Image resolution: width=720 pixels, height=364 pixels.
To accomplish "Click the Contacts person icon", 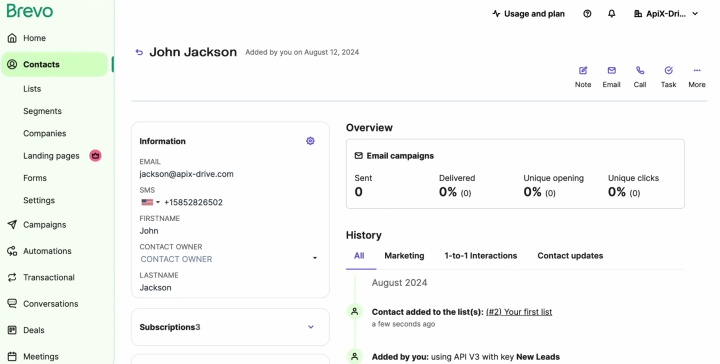I will point(12,64).
